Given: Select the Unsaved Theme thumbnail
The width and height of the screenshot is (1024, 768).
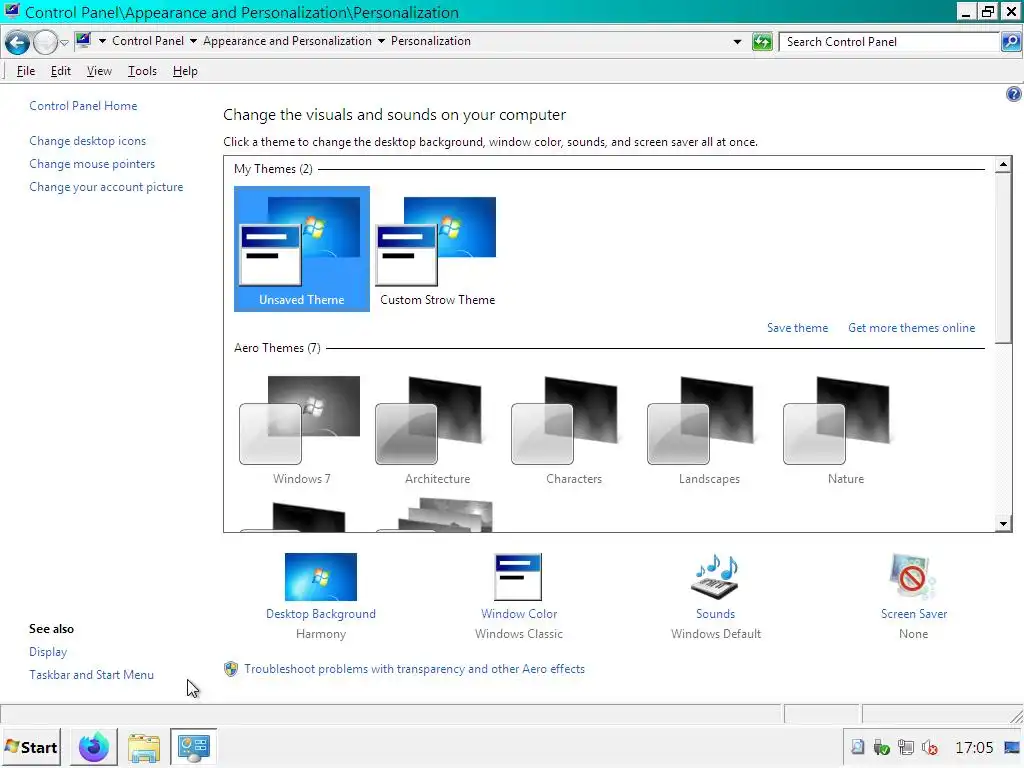Looking at the screenshot, I should [x=302, y=249].
